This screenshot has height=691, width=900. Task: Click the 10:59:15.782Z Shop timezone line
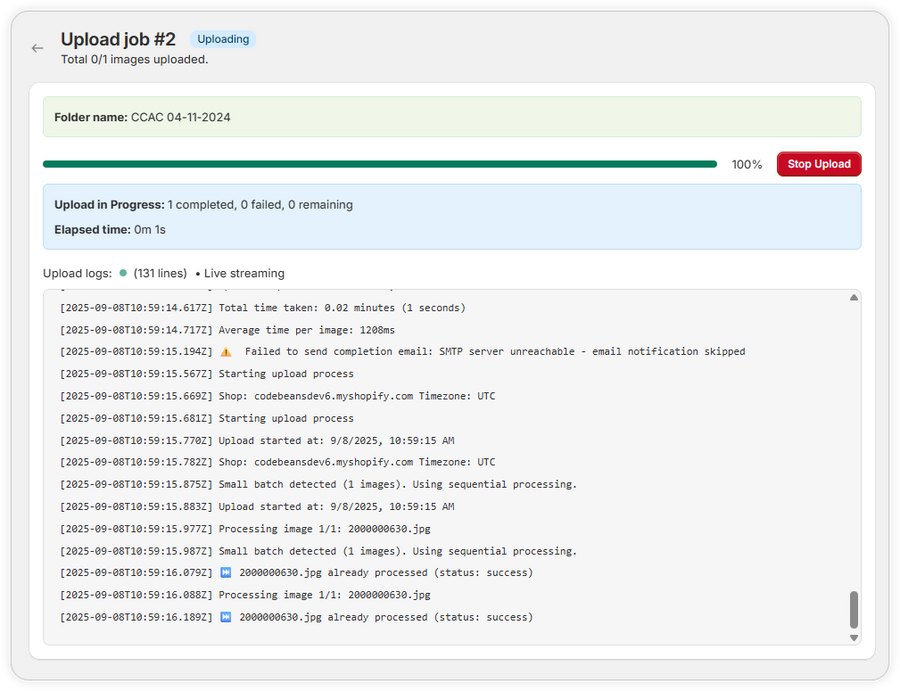tap(277, 462)
